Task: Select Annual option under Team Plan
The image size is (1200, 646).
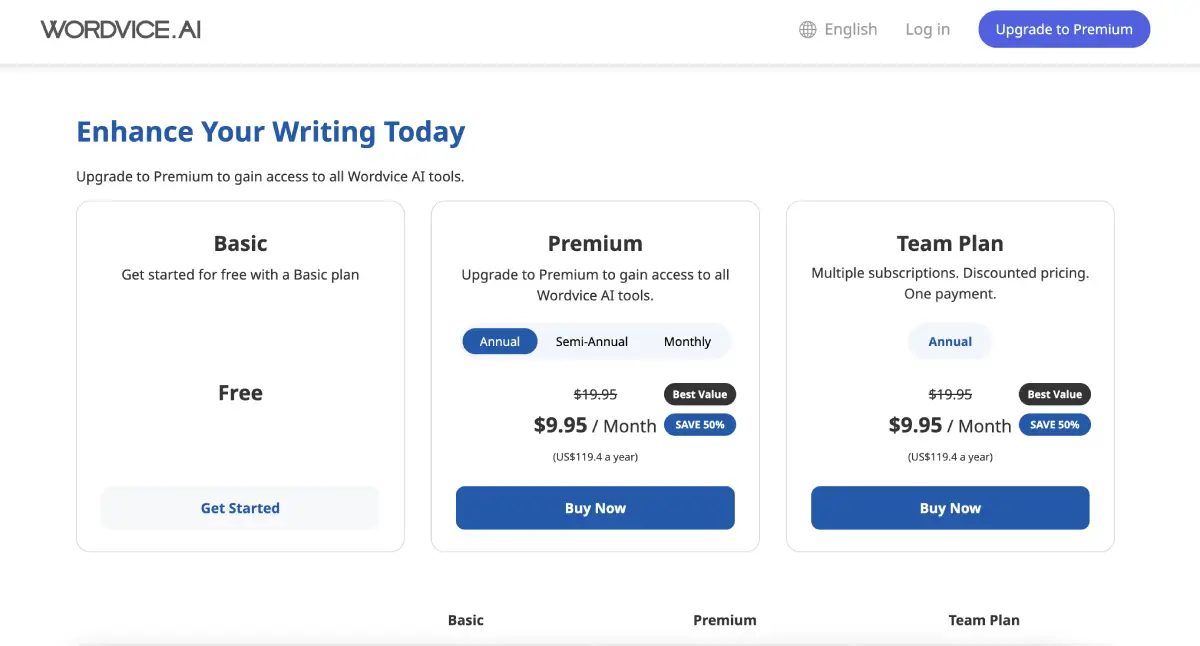Action: click(x=950, y=342)
